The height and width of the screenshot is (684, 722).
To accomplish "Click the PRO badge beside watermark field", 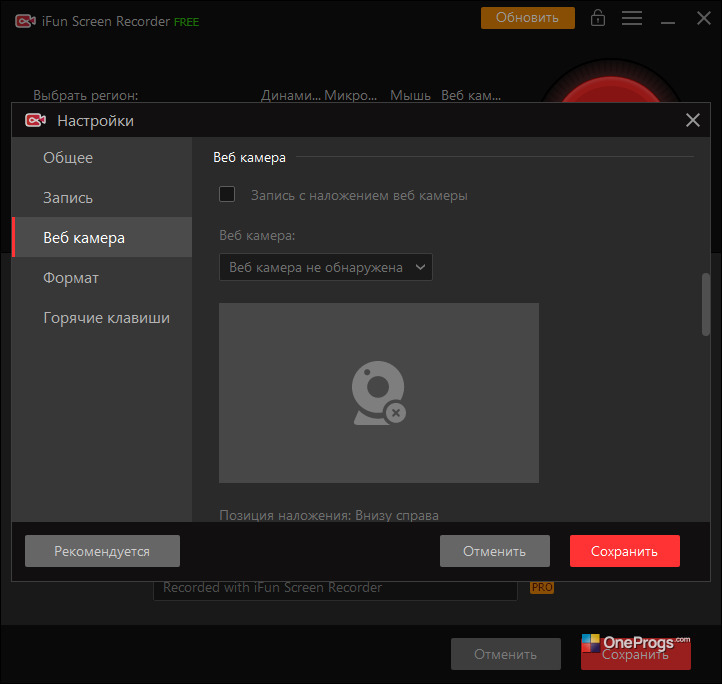I will click(x=542, y=587).
